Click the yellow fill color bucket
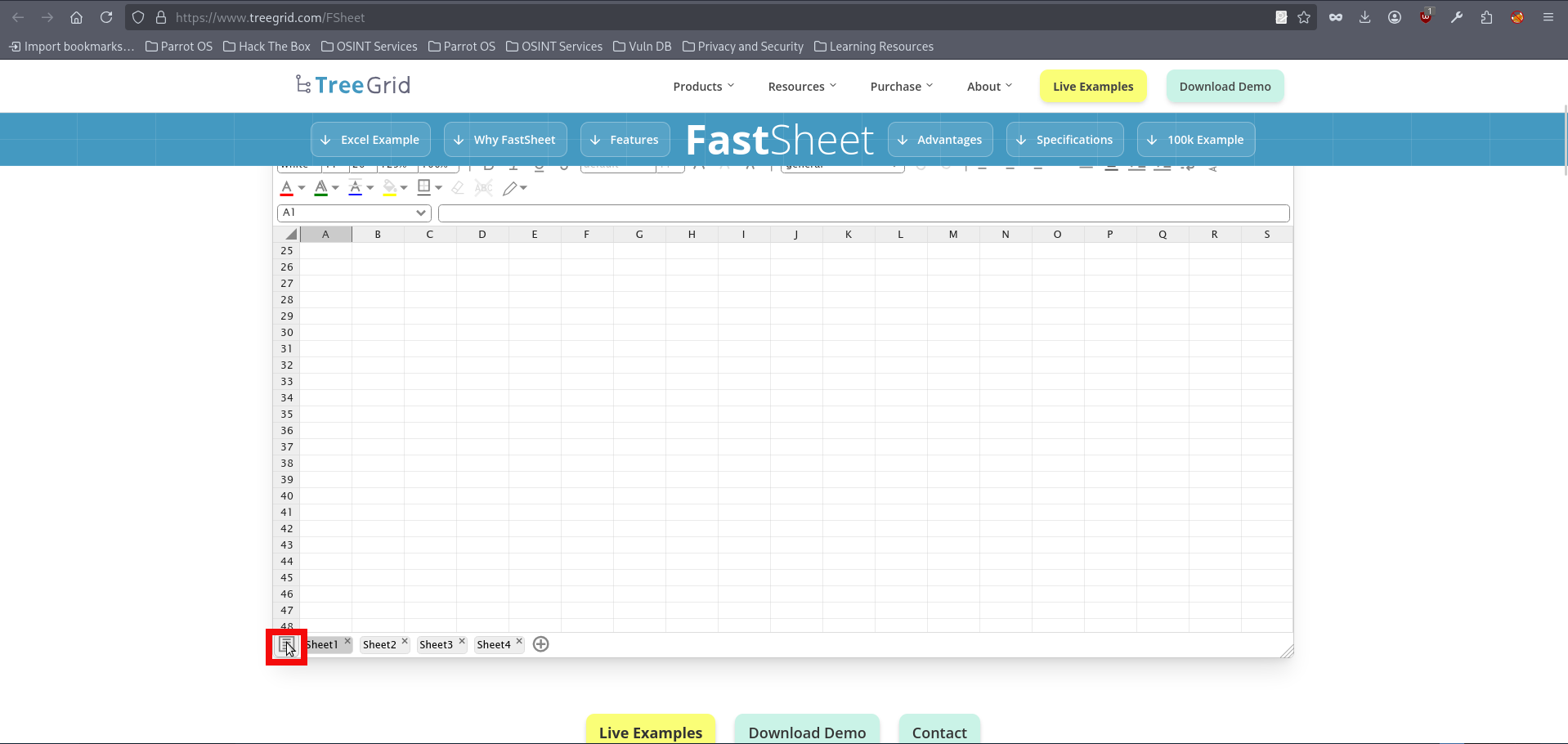 click(390, 188)
